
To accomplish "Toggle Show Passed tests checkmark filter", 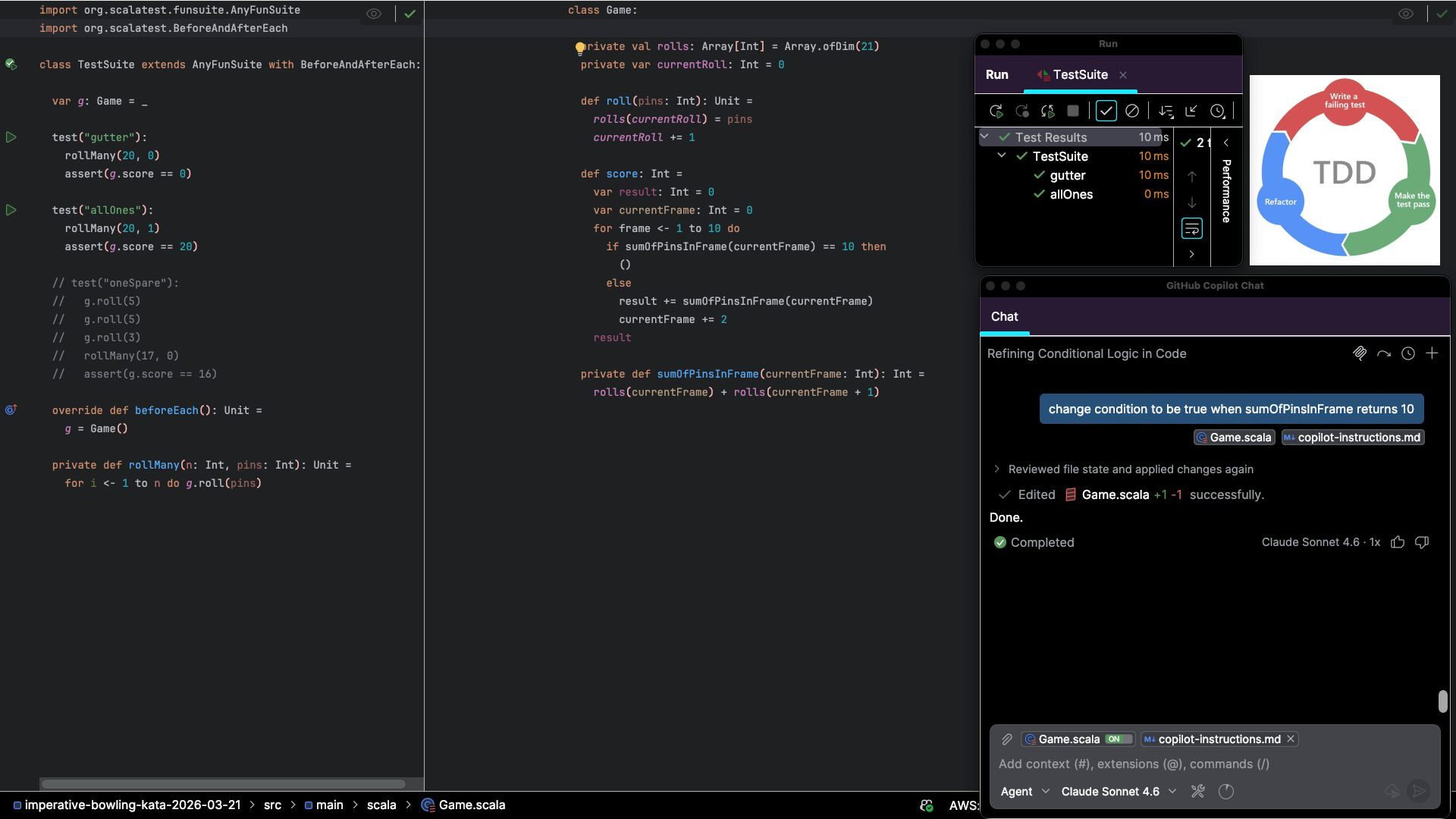I will [1106, 111].
